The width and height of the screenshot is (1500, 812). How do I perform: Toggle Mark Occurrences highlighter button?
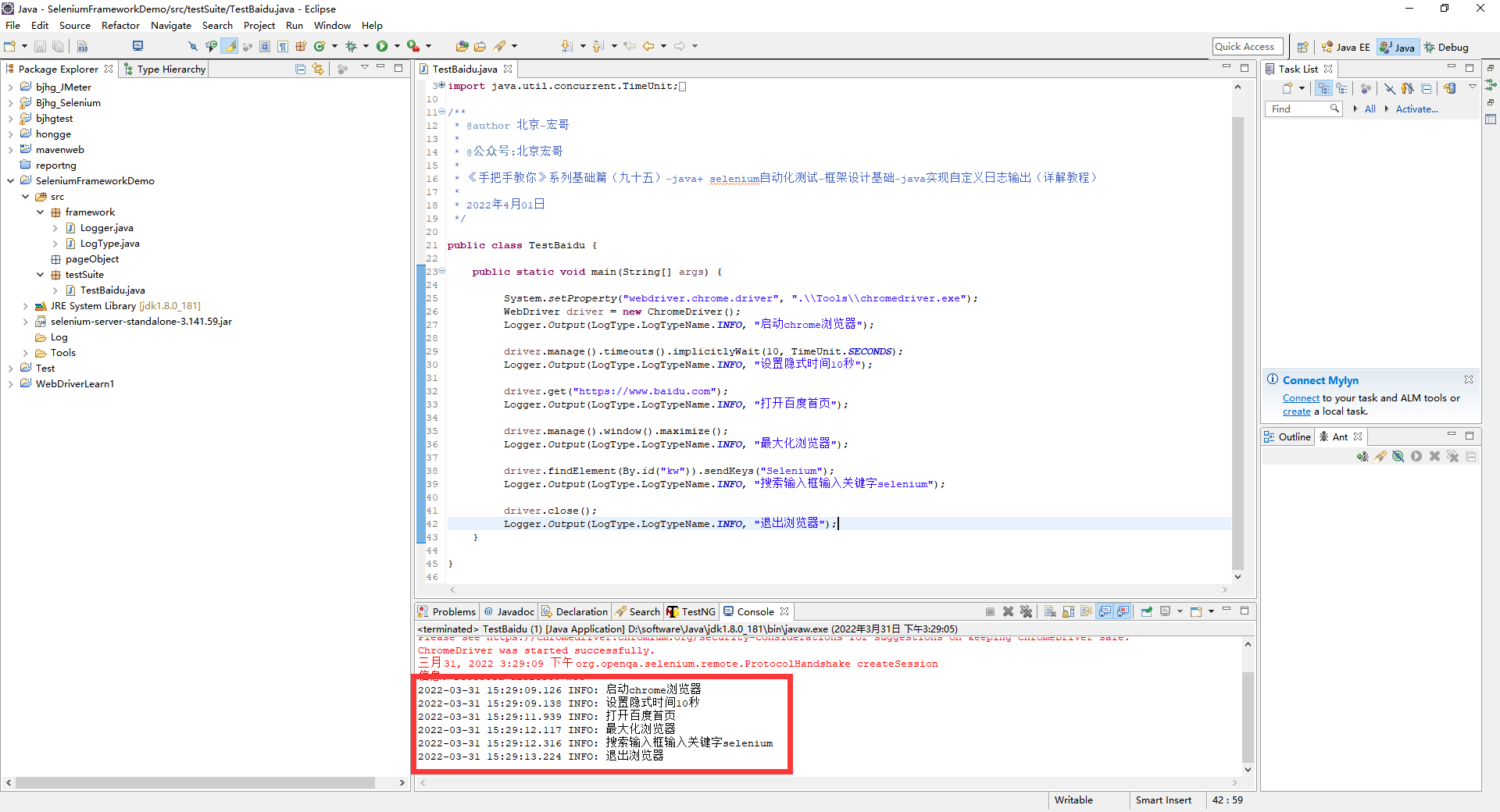[230, 47]
